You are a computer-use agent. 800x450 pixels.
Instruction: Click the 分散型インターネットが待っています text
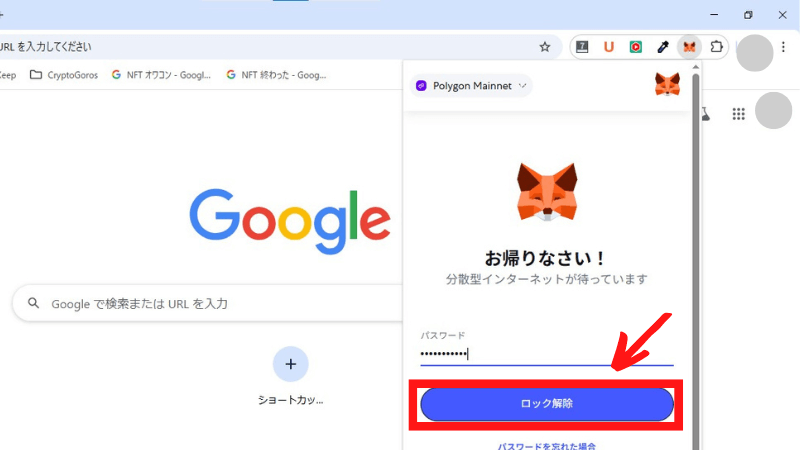(547, 279)
